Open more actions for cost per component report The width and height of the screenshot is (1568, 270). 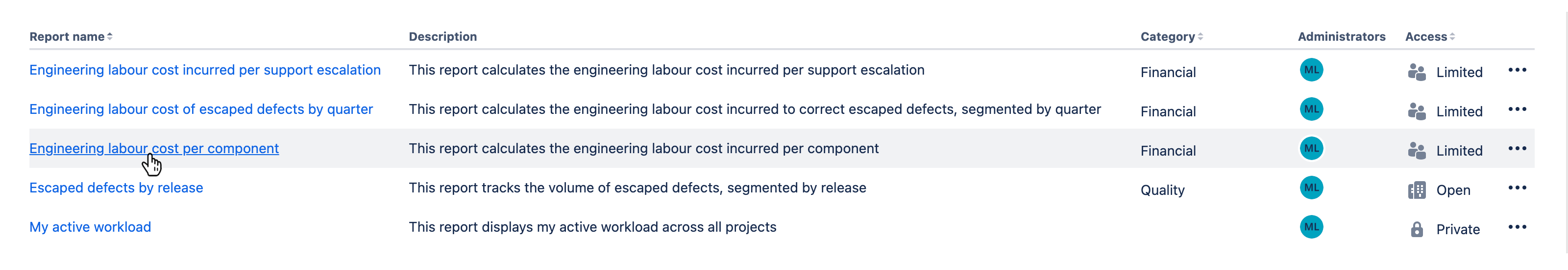tap(1517, 149)
